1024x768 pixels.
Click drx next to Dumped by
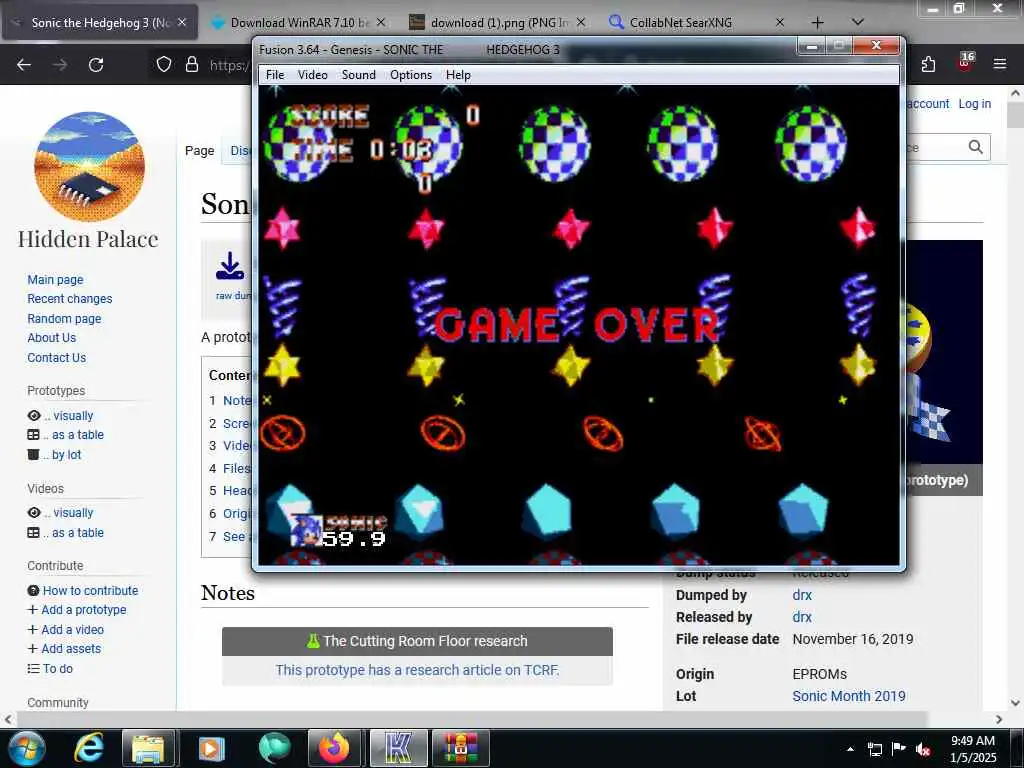pyautogui.click(x=802, y=595)
